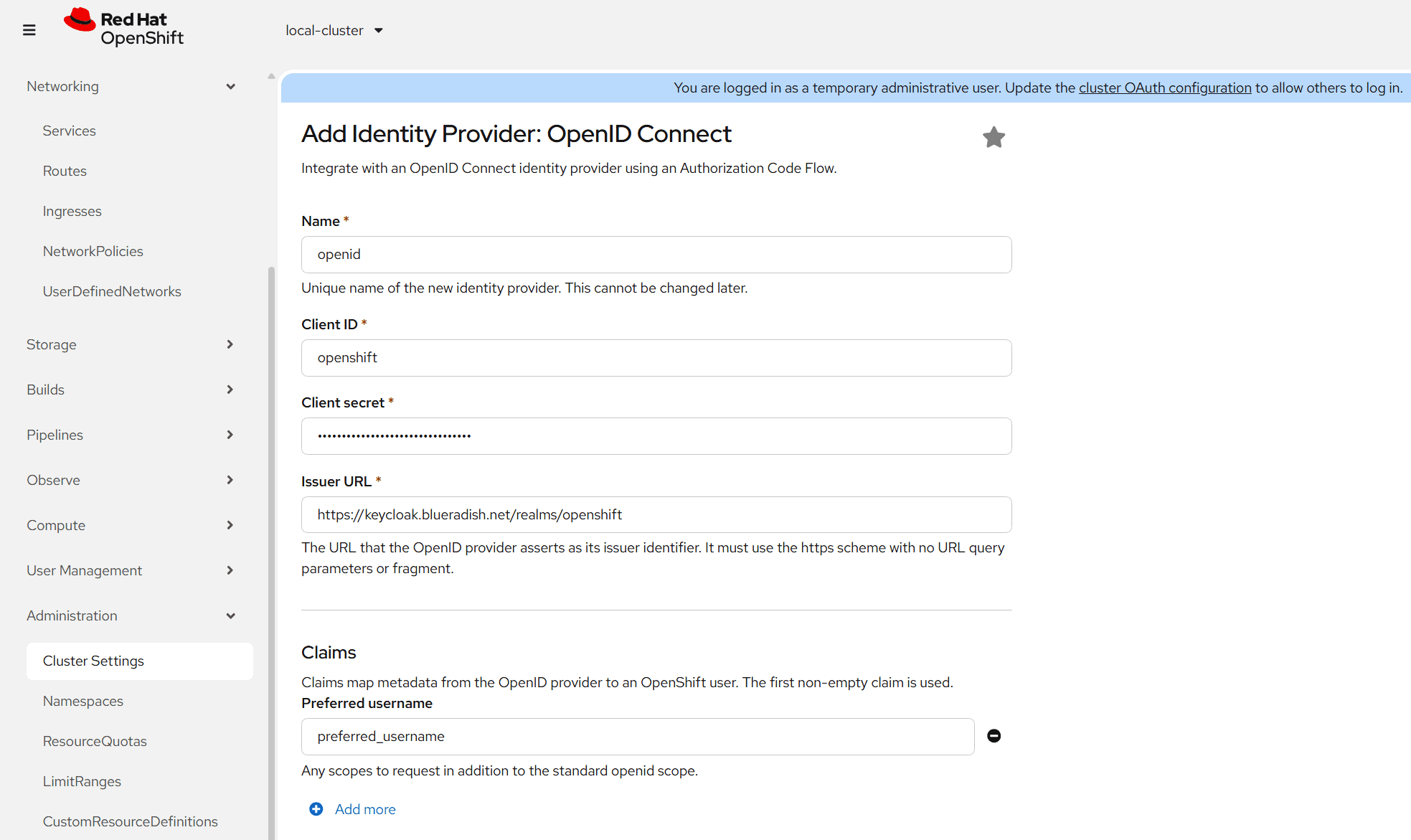1411x840 pixels.
Task: Click the Add Identity Provider heading
Action: 516,134
